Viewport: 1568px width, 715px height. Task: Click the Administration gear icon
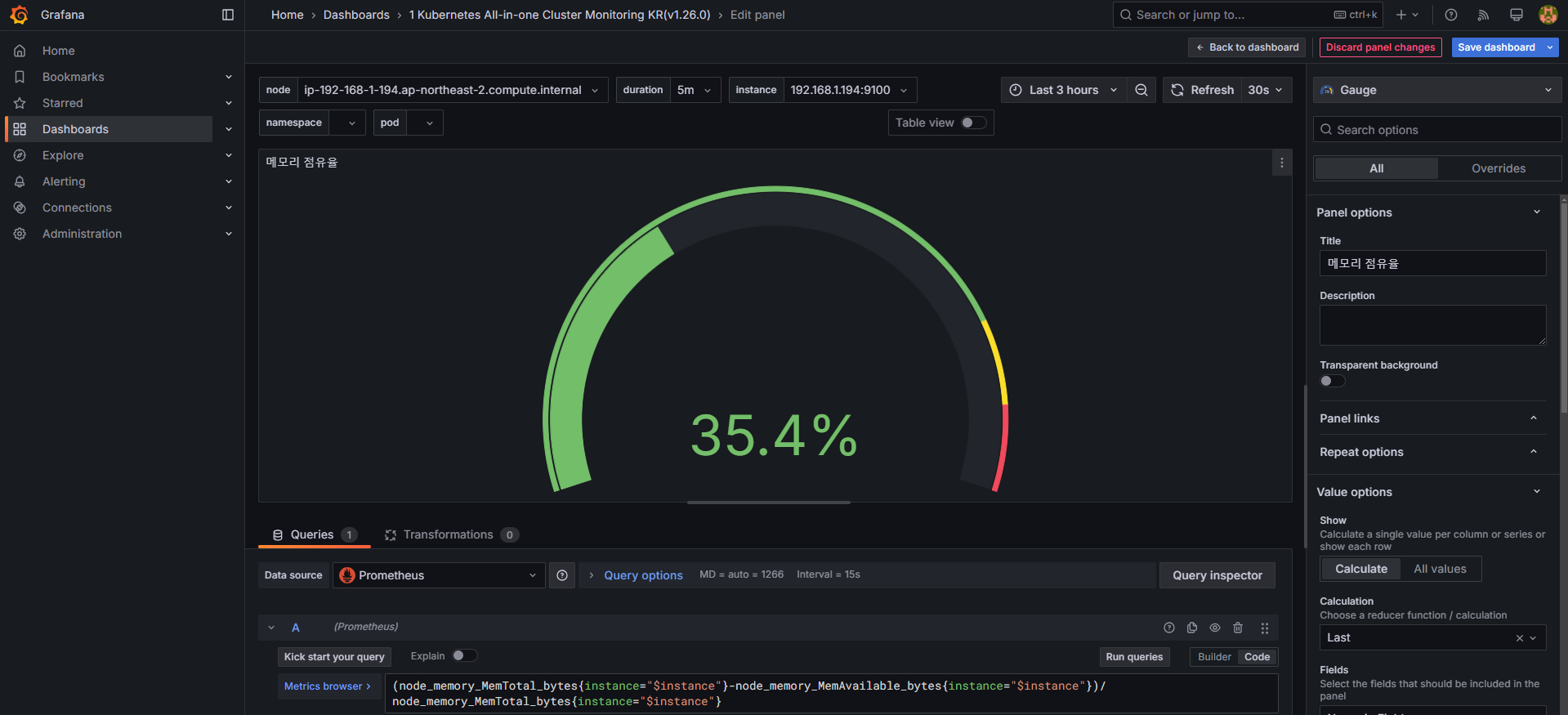click(20, 234)
